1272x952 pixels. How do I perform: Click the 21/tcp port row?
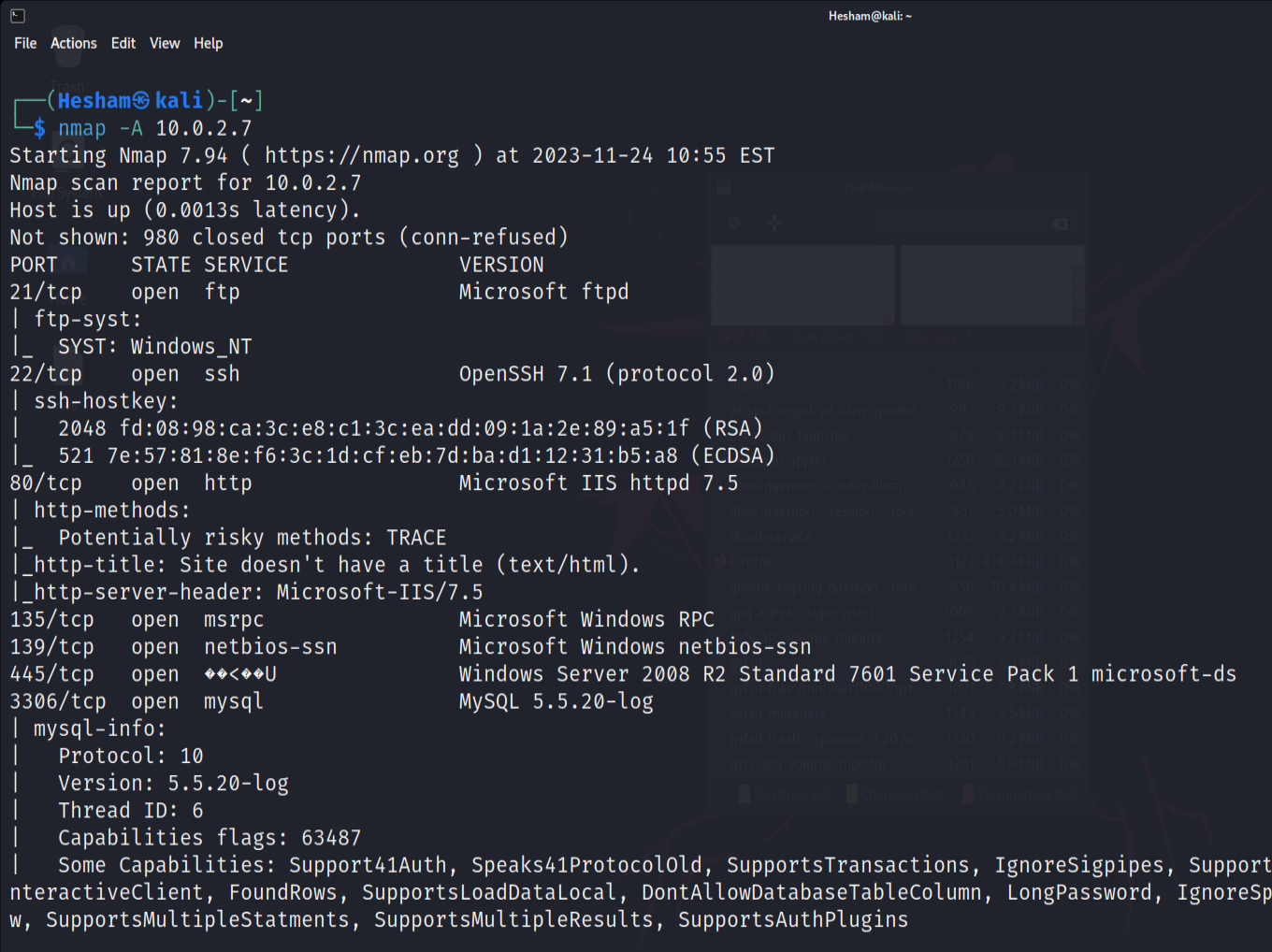(x=319, y=292)
